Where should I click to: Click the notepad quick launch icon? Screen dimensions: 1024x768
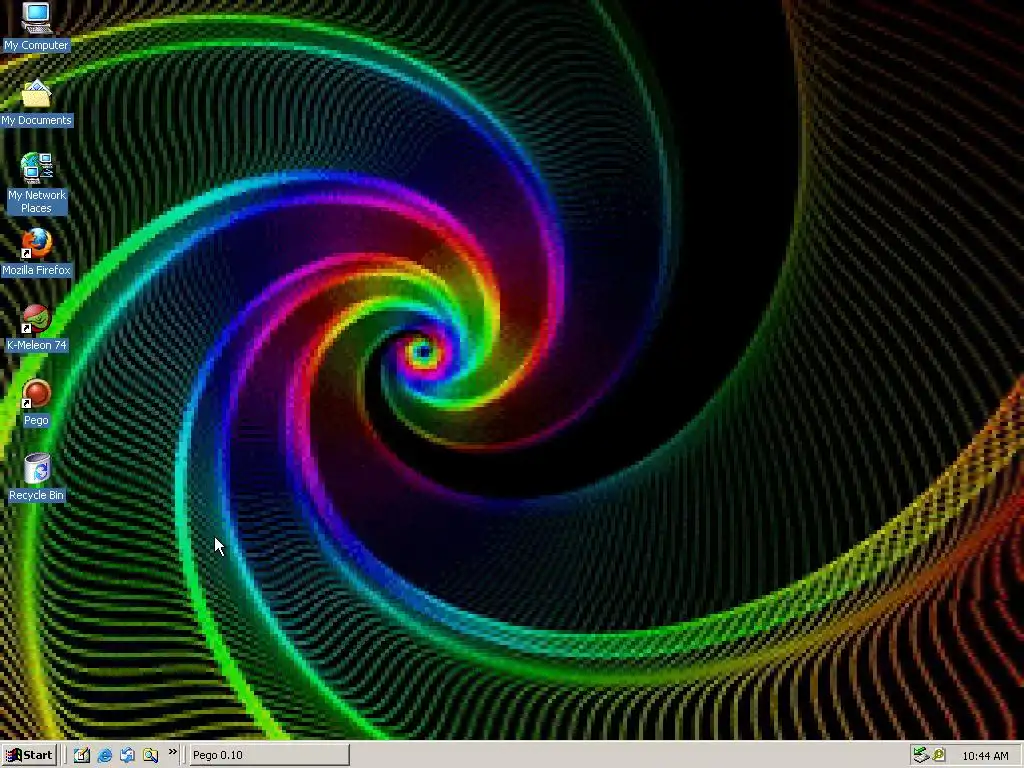82,755
